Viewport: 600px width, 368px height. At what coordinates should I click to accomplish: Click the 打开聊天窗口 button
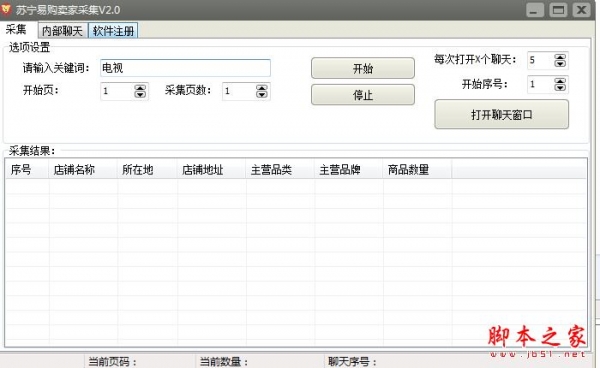502,114
